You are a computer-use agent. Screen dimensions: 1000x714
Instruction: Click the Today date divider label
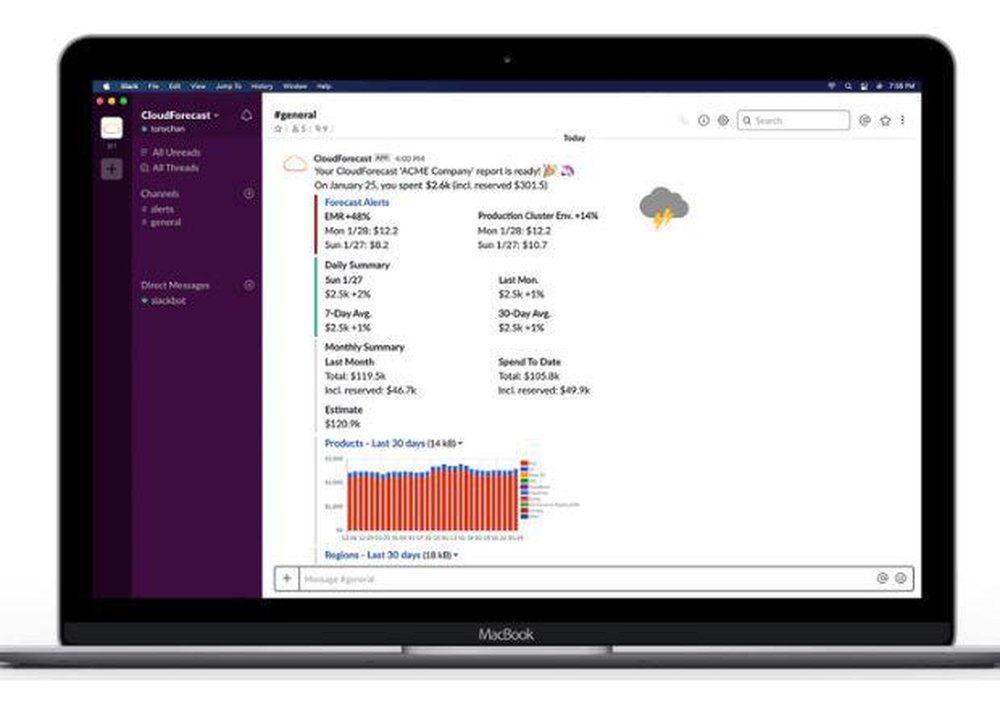574,138
